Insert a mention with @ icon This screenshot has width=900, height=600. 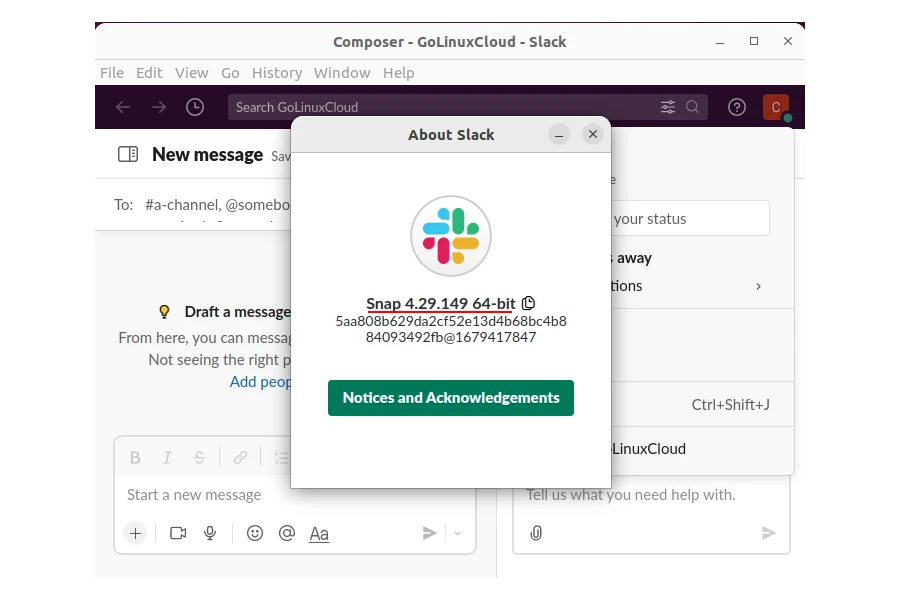287,533
